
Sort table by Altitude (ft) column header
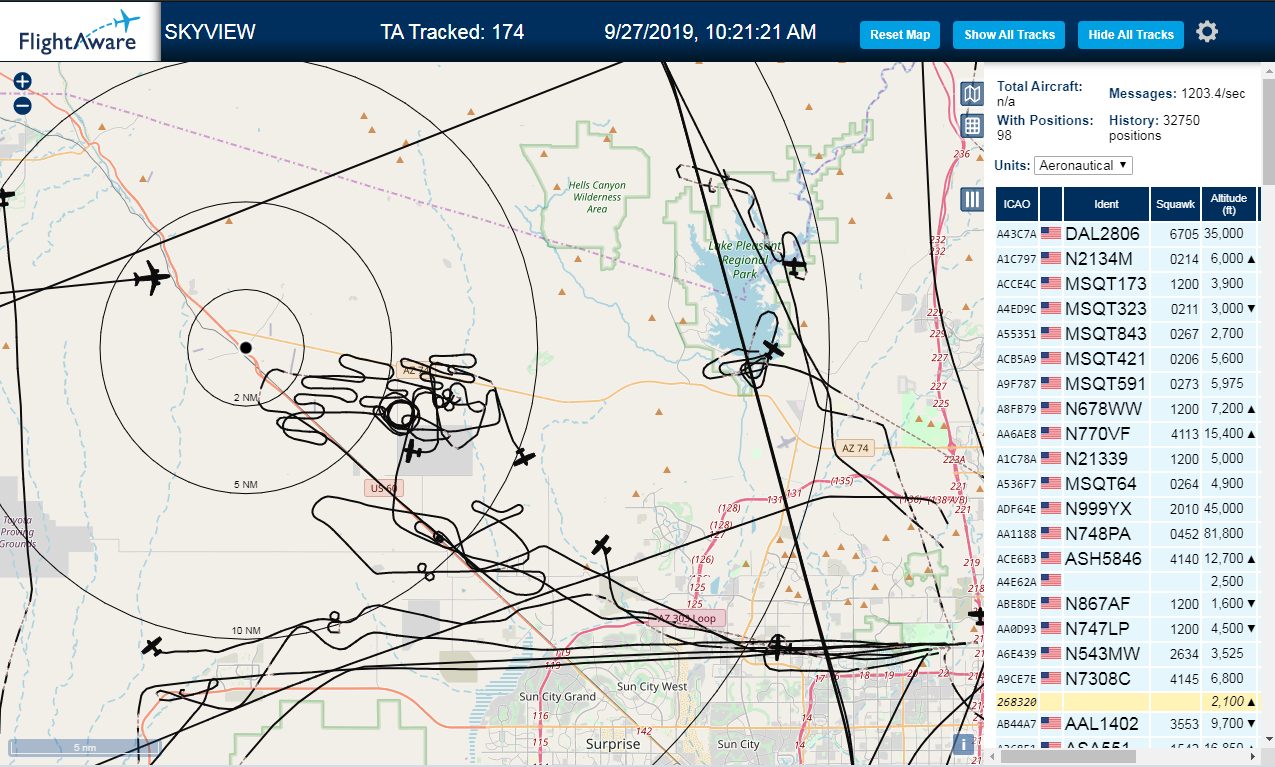[1228, 204]
